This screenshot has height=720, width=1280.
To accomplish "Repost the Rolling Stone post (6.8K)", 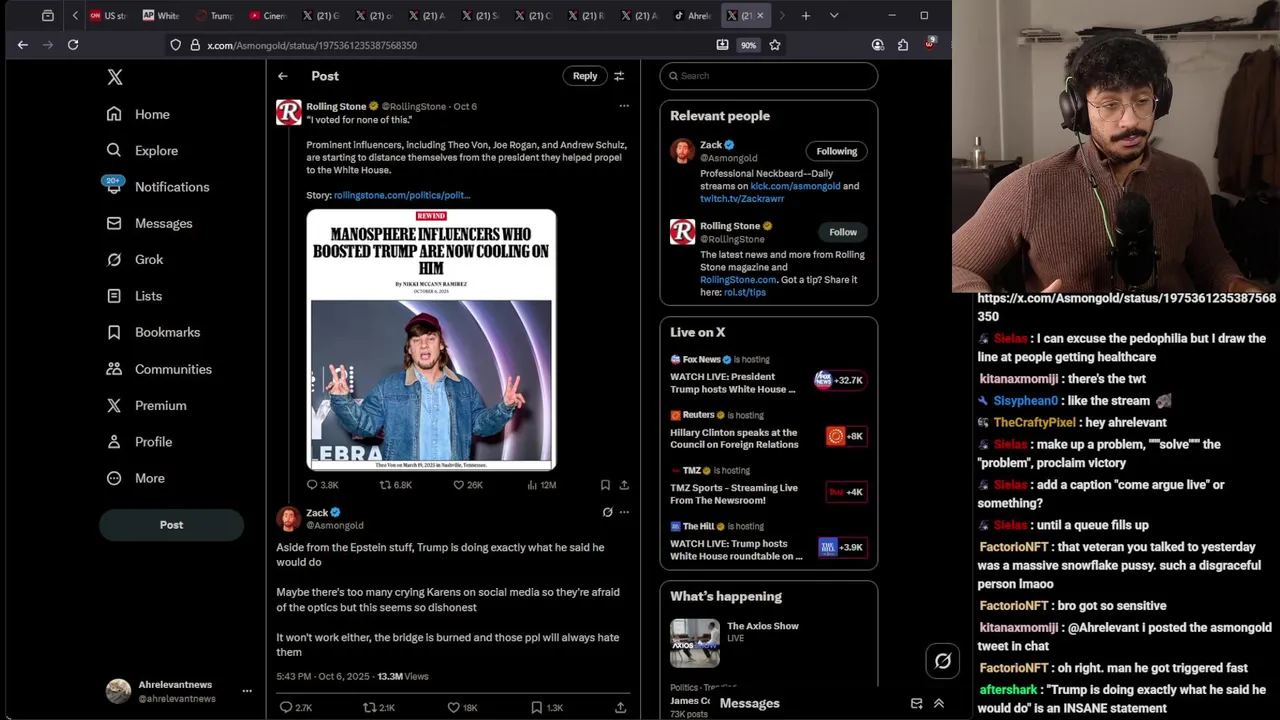I will tap(396, 485).
